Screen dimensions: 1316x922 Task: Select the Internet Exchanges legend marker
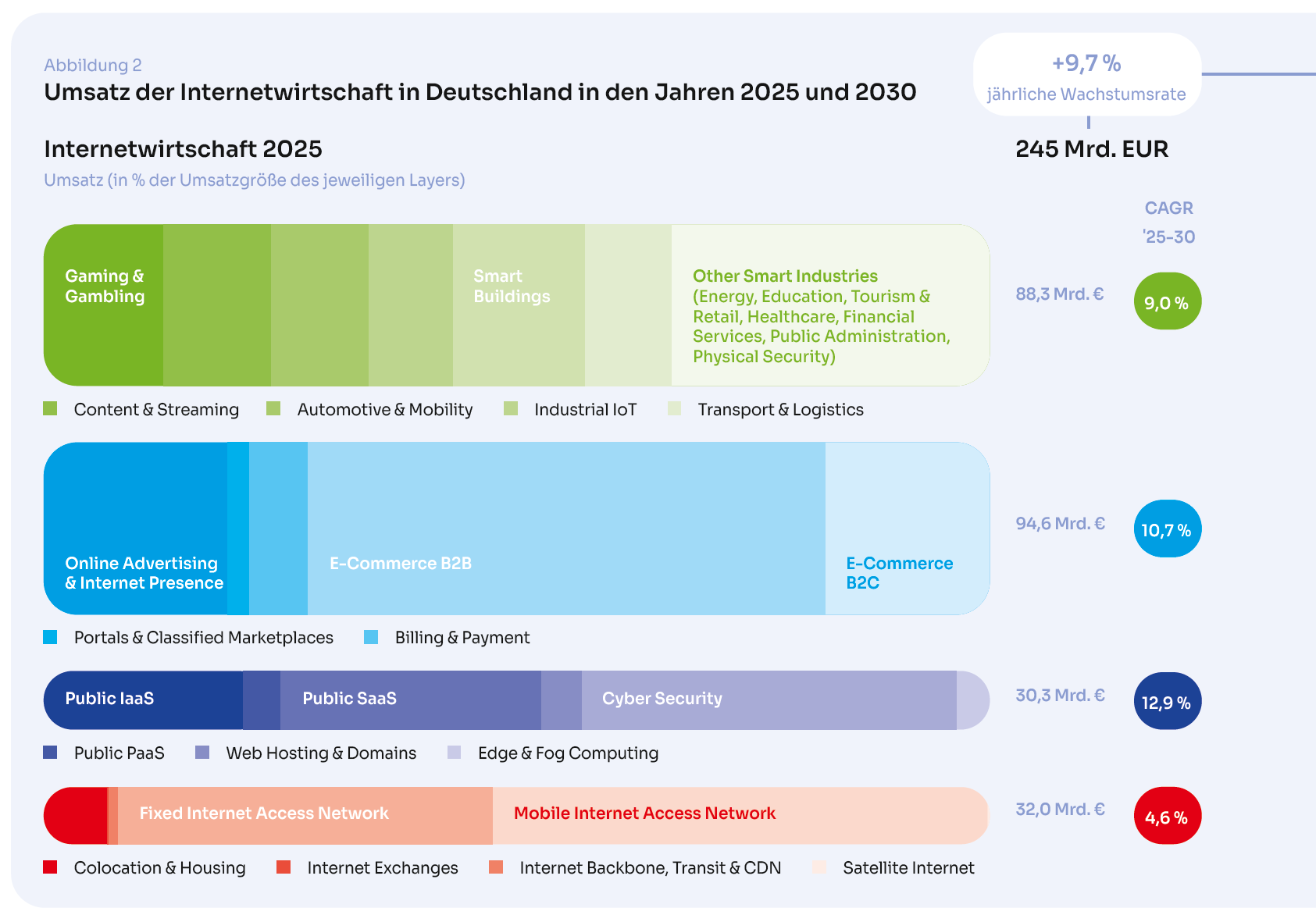point(284,867)
